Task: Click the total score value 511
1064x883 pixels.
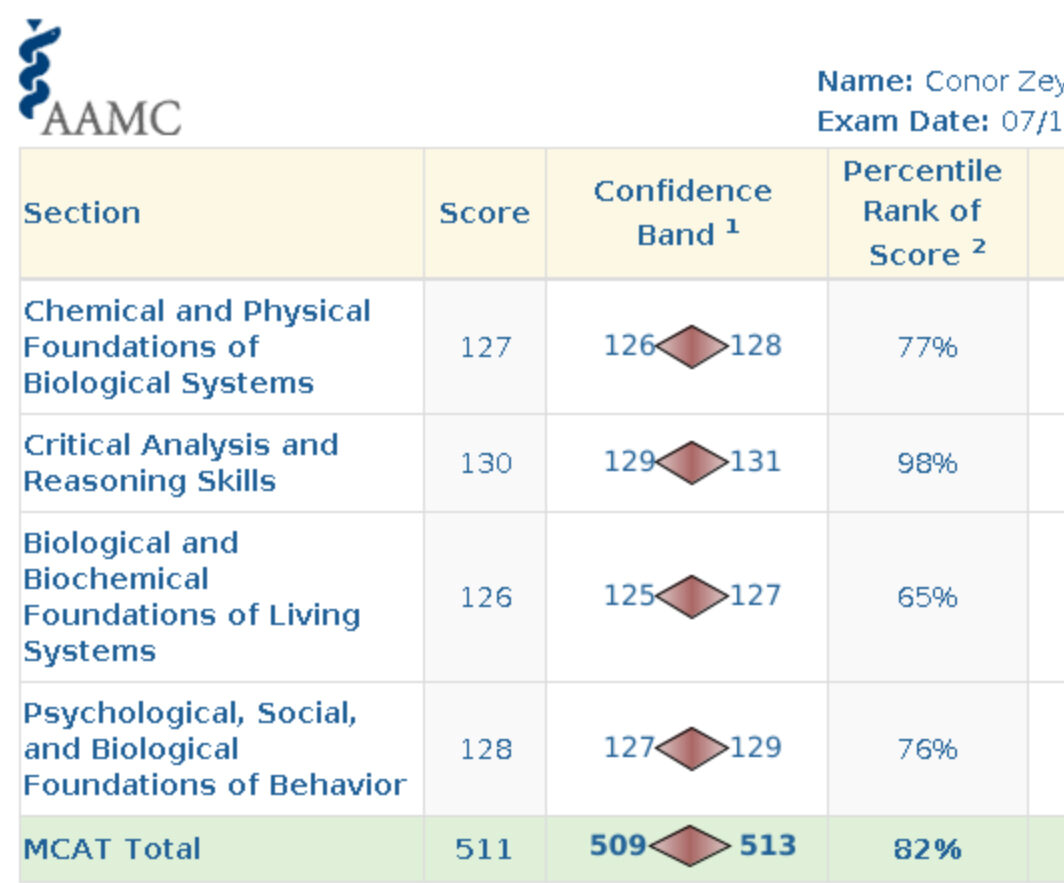Action: (x=484, y=849)
